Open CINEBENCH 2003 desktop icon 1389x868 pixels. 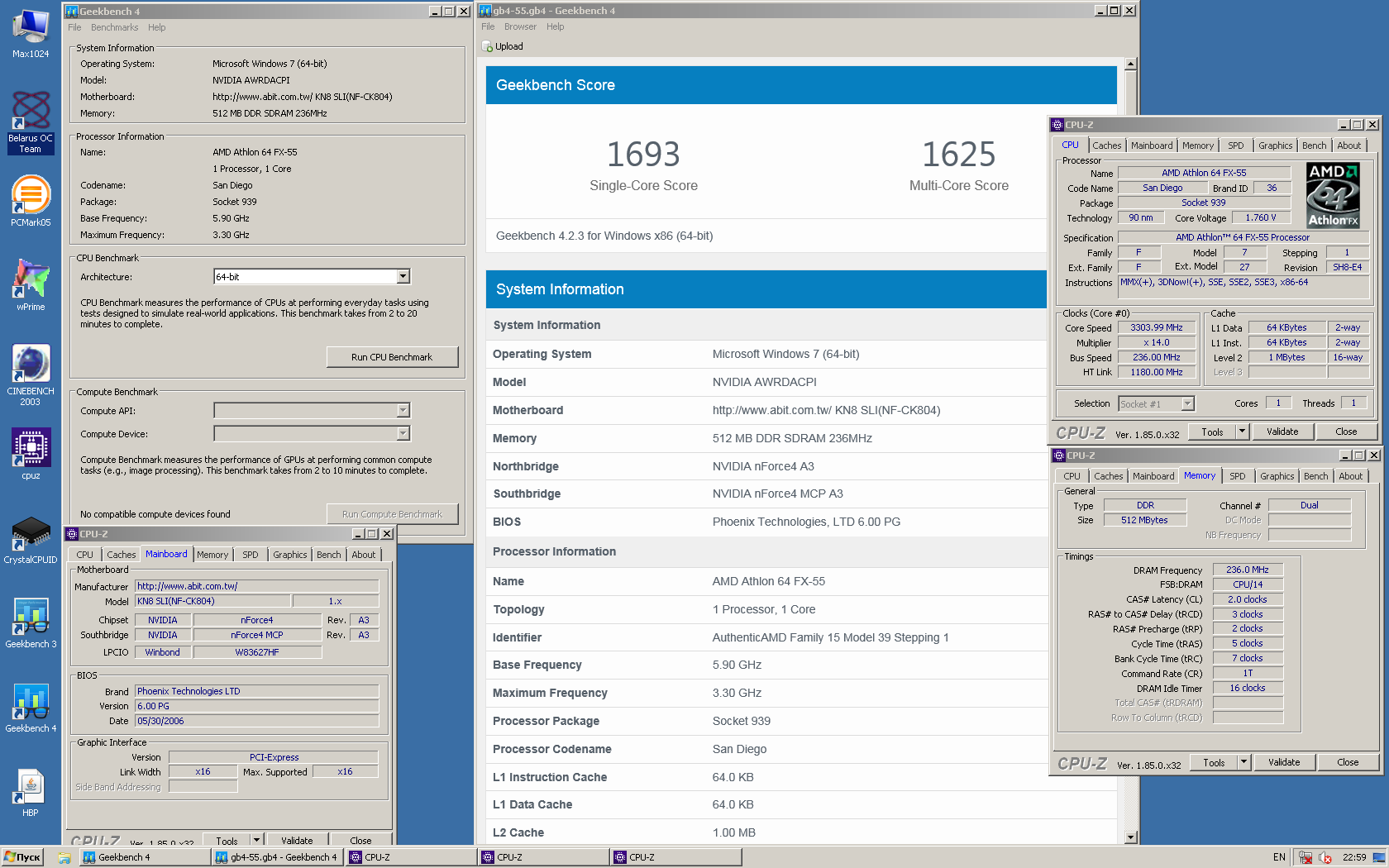pos(31,374)
